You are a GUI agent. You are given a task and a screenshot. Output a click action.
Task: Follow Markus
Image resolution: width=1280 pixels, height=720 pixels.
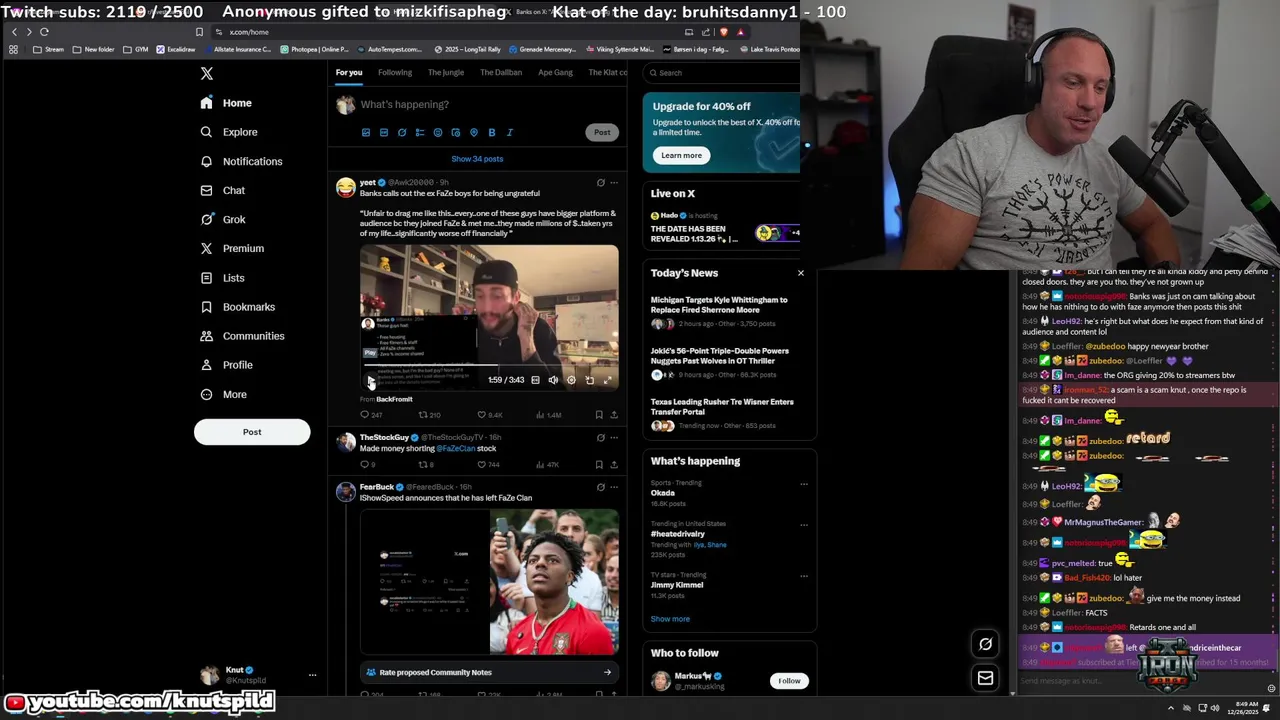tap(789, 681)
